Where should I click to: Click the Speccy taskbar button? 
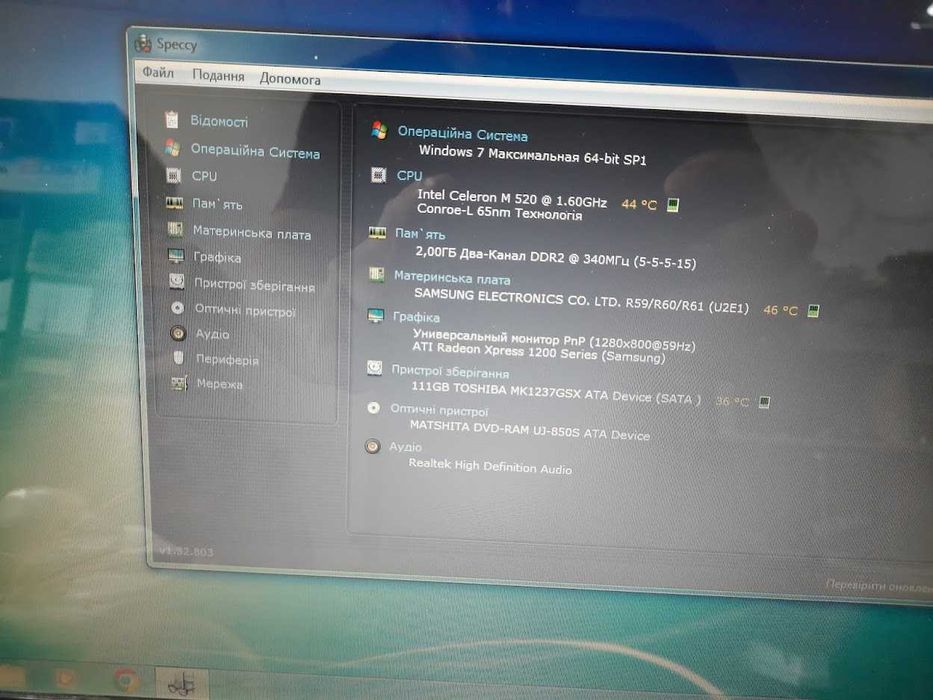(x=181, y=683)
